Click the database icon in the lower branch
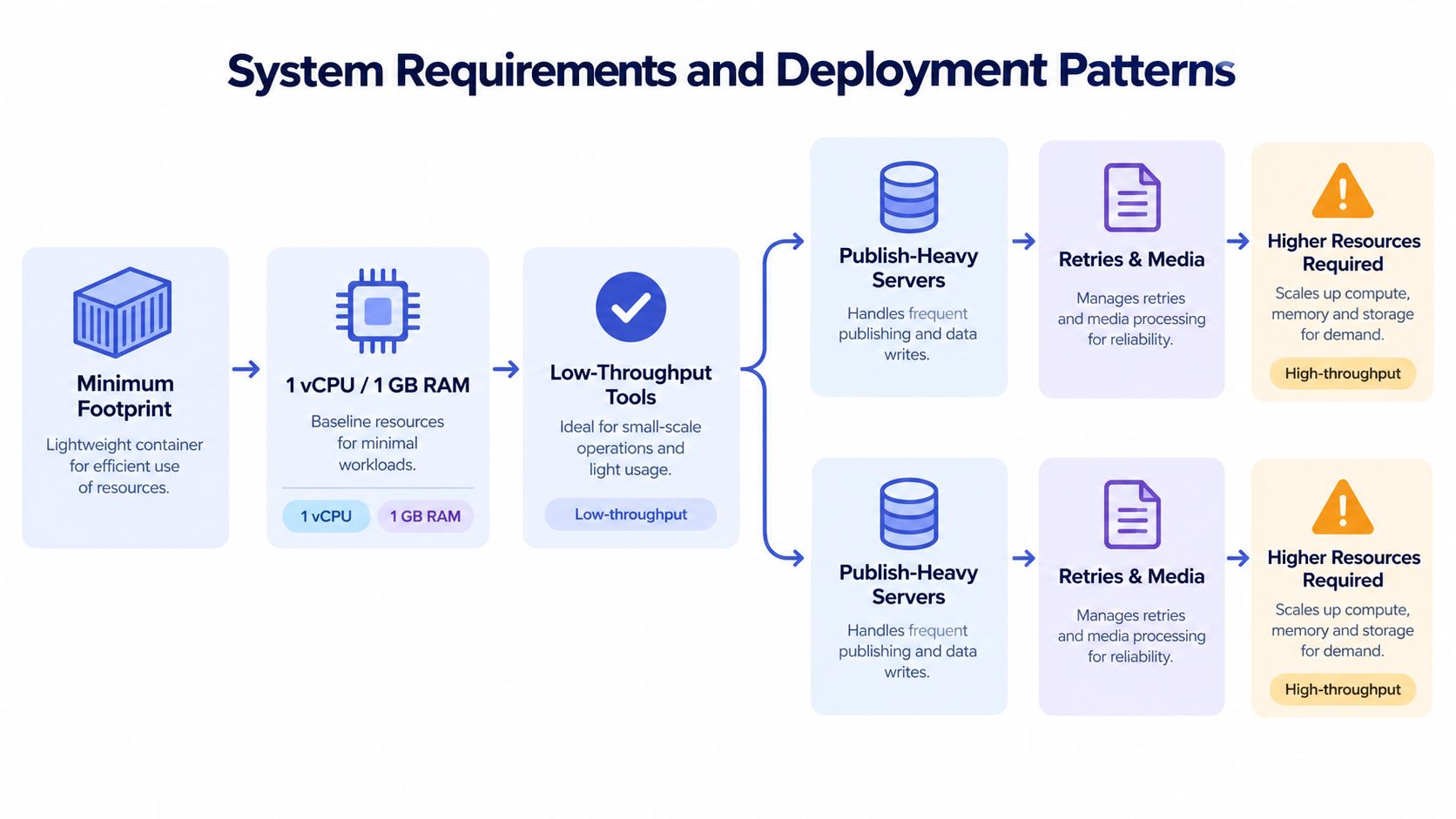 [x=908, y=514]
